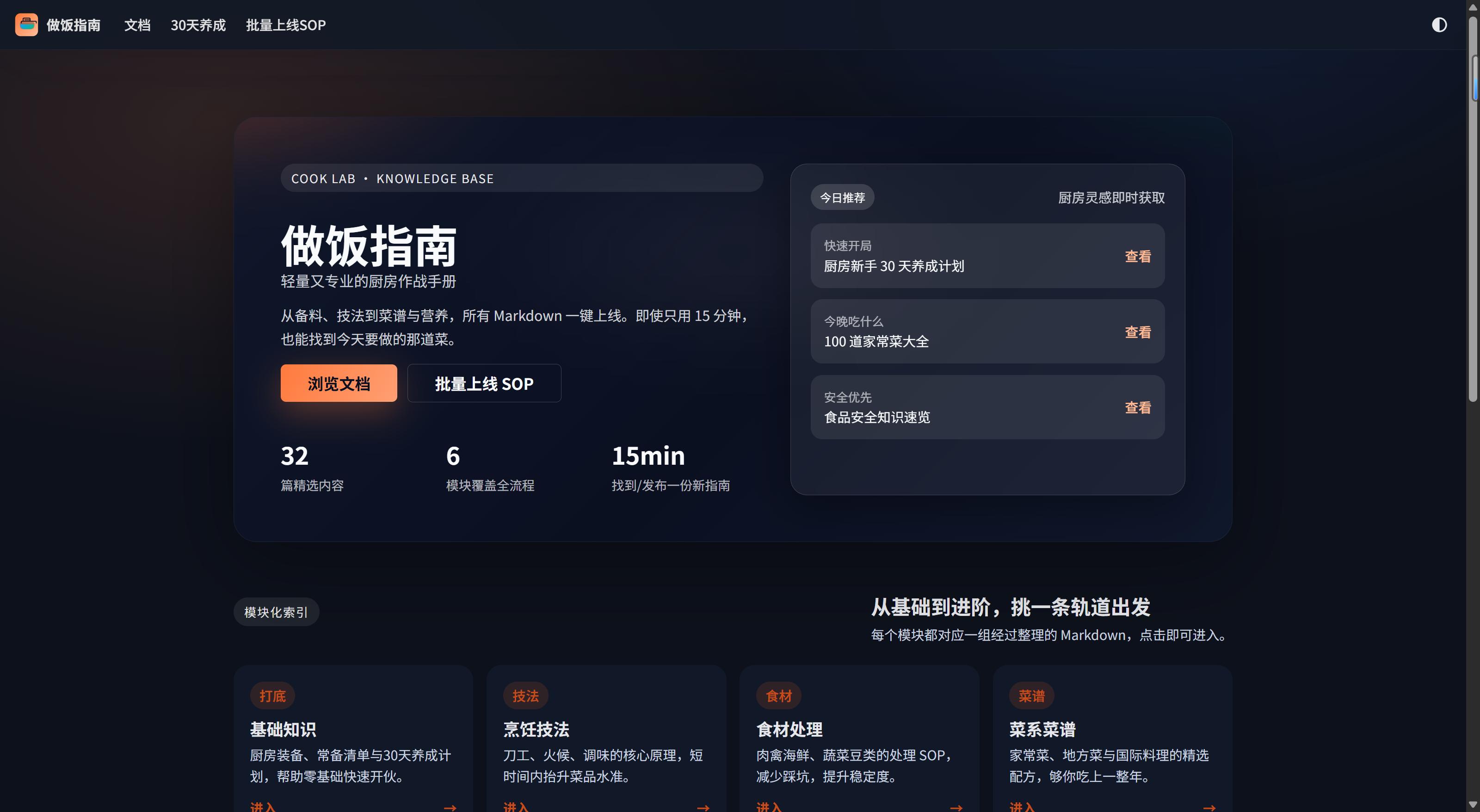1480x812 pixels.
Task: Go to 30天养成 in the navbar
Action: tap(198, 25)
